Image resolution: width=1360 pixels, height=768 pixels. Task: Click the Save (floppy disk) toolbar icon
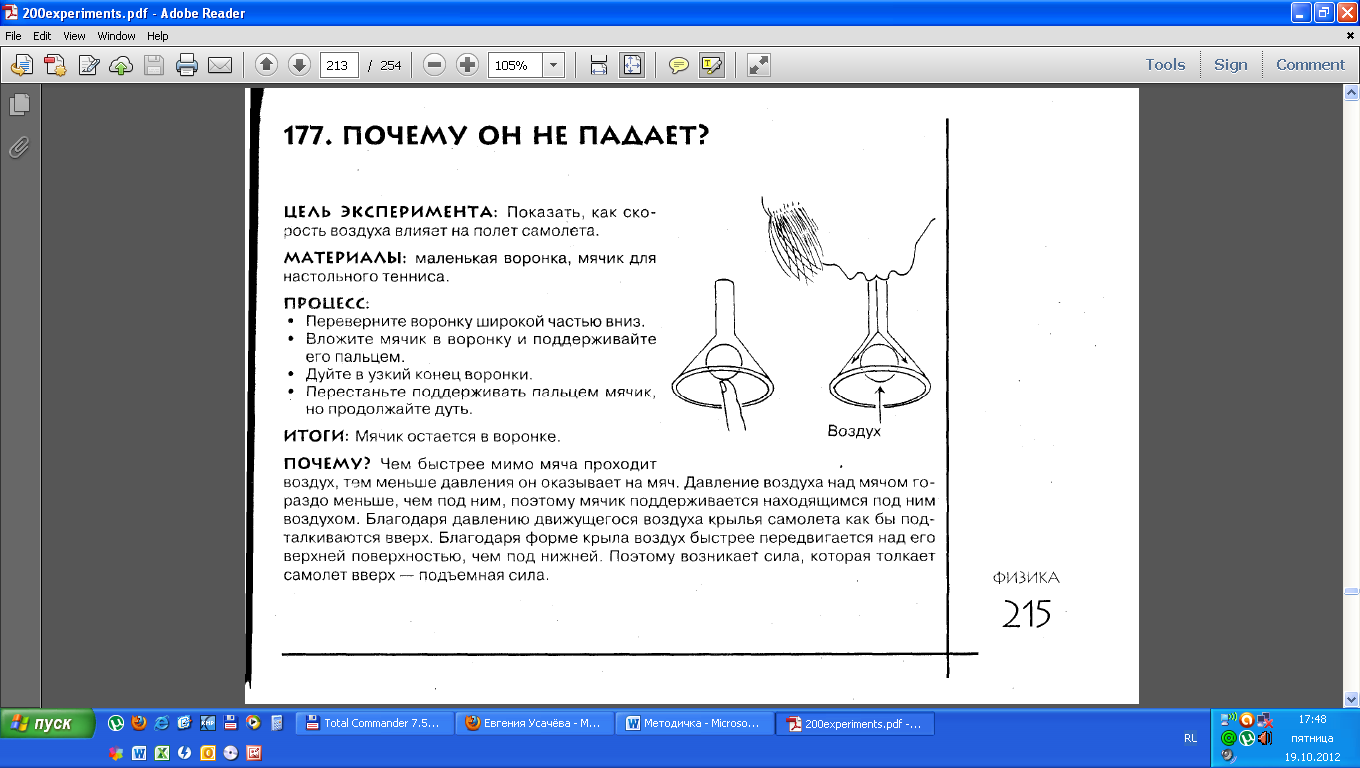pos(154,65)
